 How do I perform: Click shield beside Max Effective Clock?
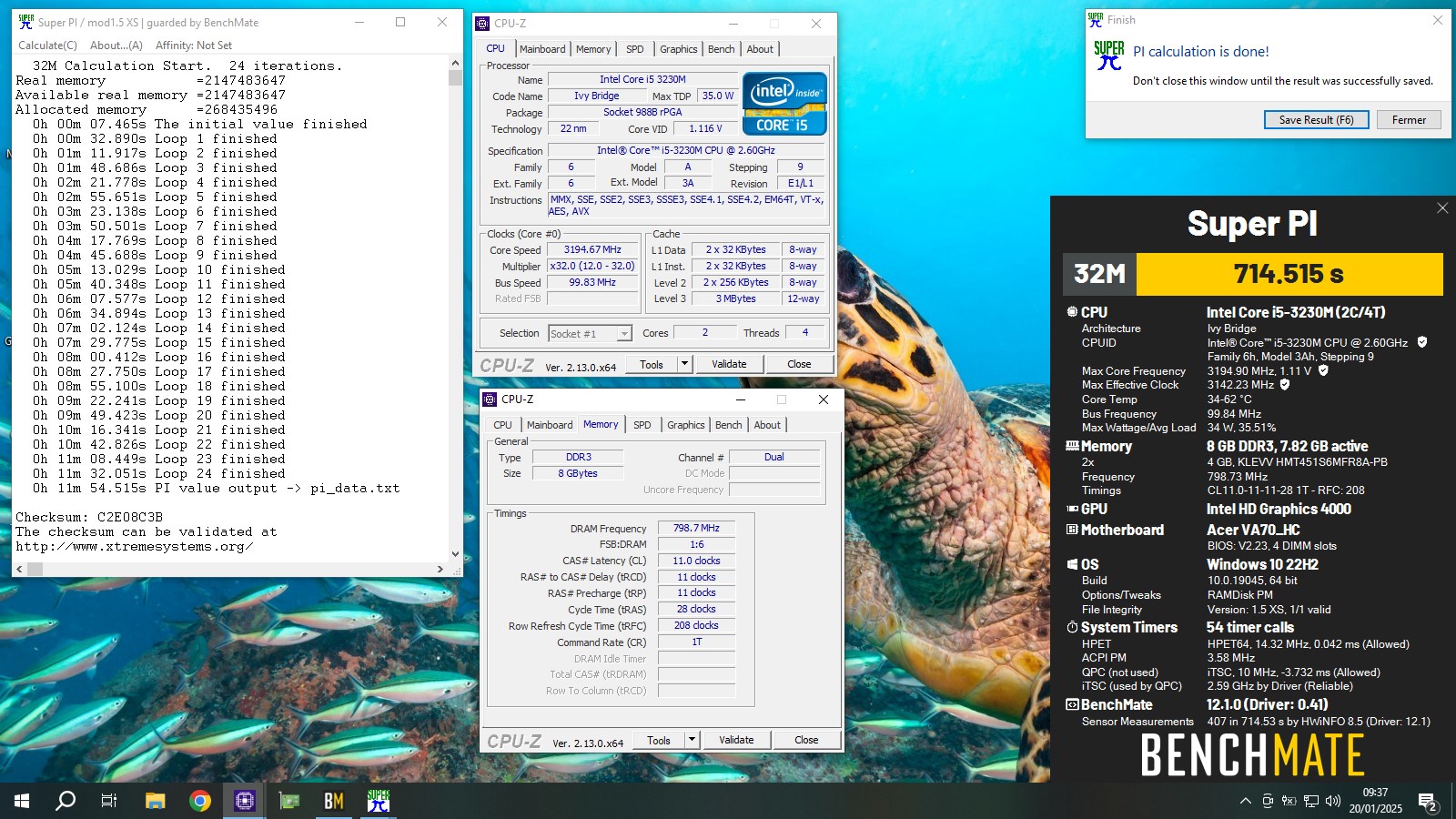click(1285, 385)
